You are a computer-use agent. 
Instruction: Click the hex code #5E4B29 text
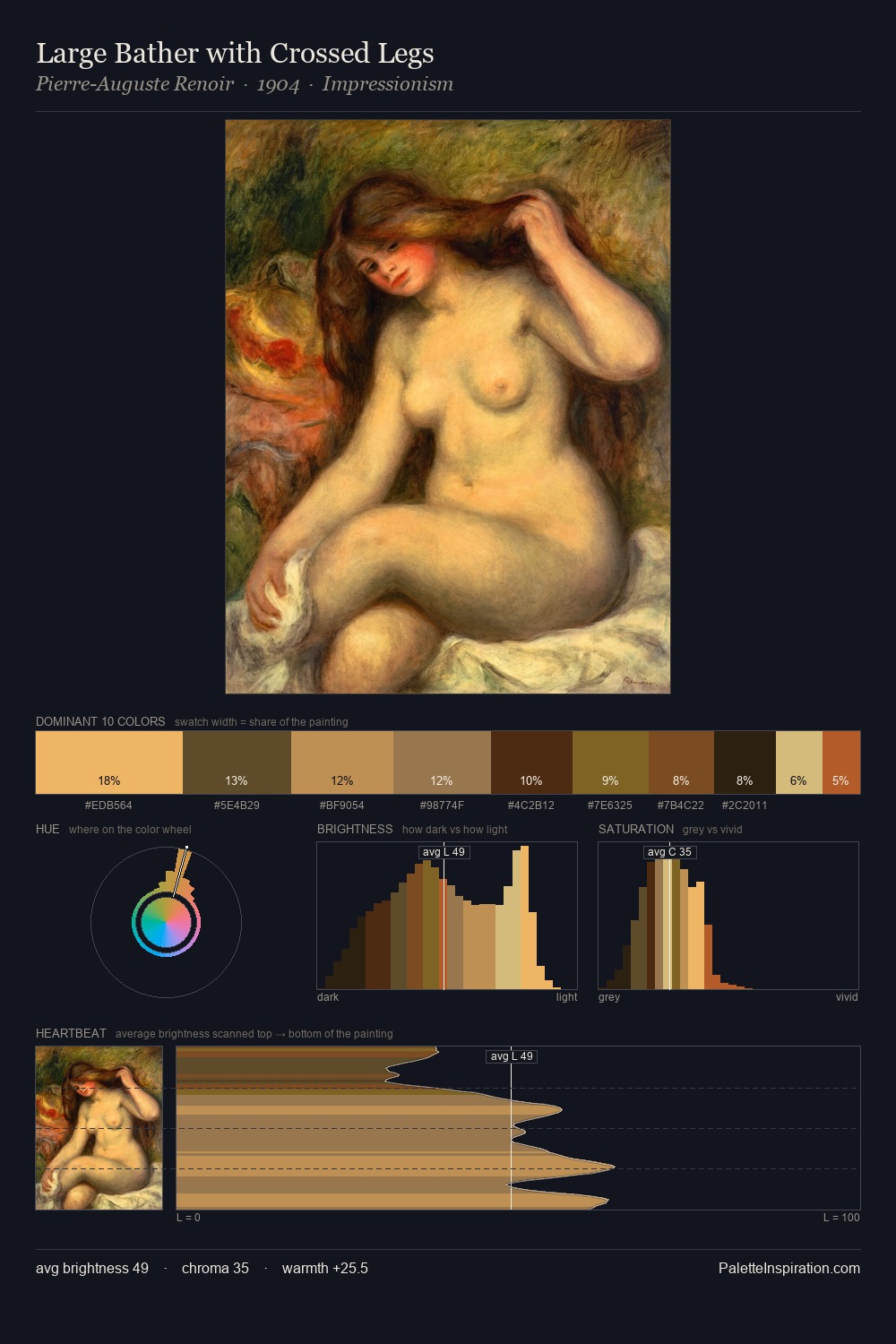coord(237,806)
